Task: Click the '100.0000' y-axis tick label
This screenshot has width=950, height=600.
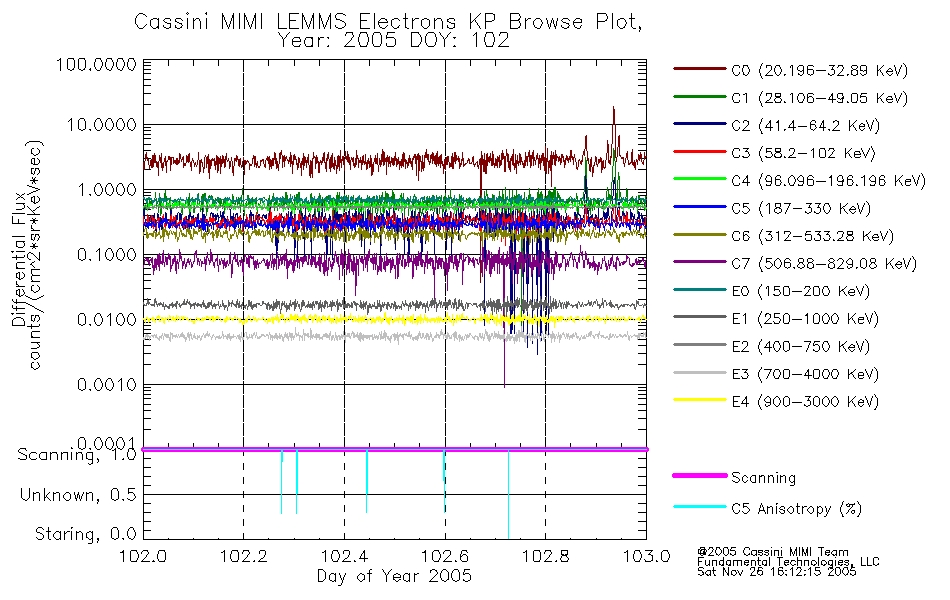Action: click(96, 65)
